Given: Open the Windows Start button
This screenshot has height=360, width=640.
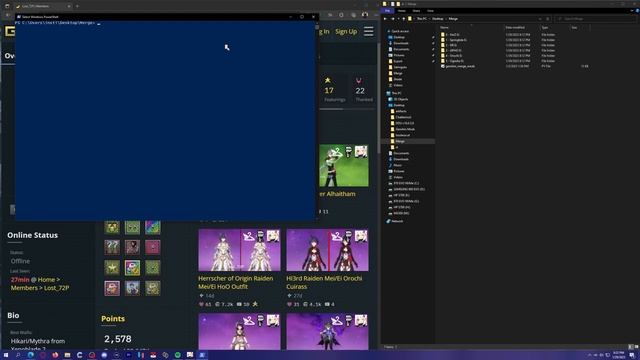Looking at the screenshot, I should click(x=6, y=355).
